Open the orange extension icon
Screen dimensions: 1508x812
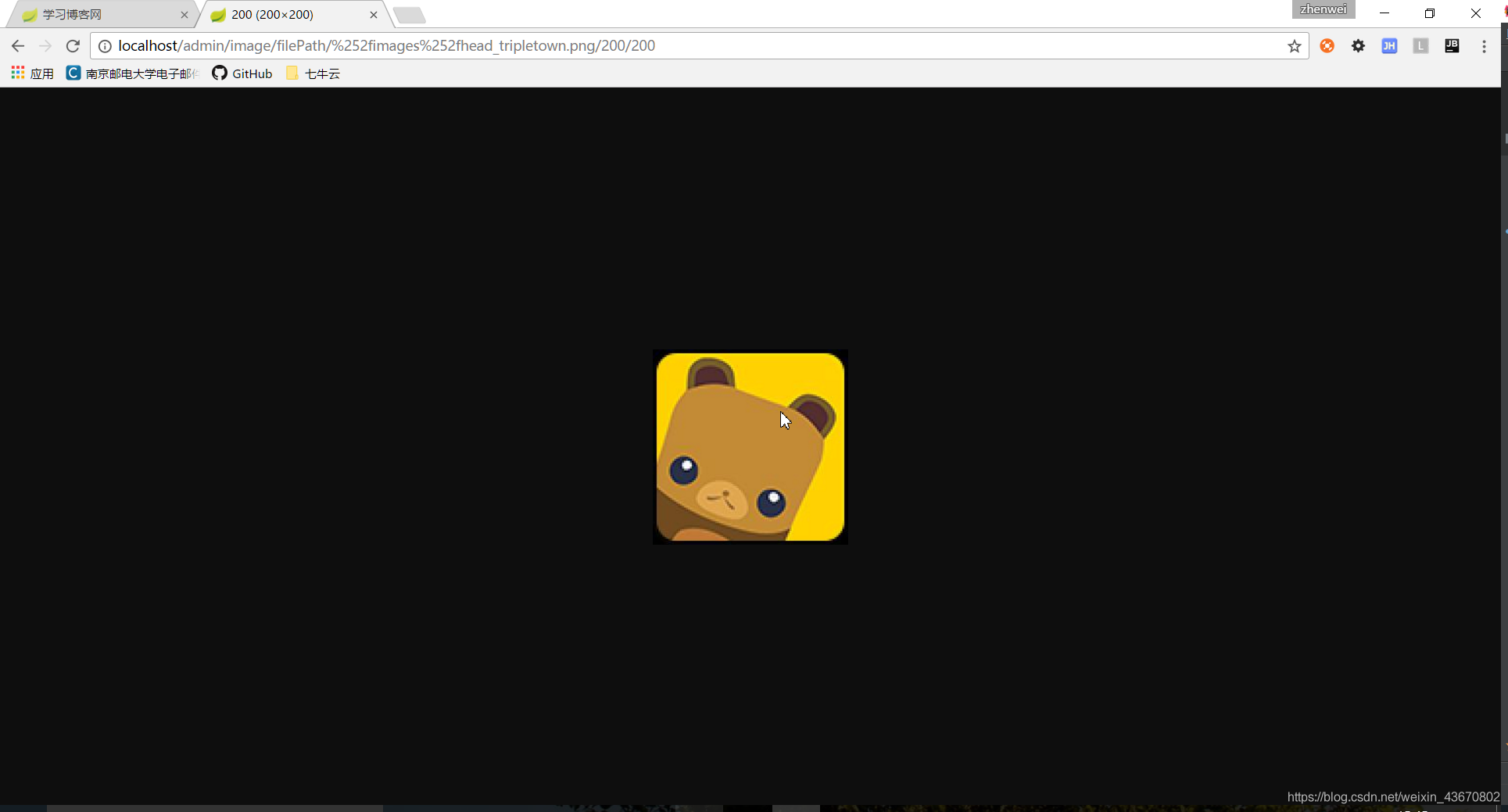coord(1327,46)
